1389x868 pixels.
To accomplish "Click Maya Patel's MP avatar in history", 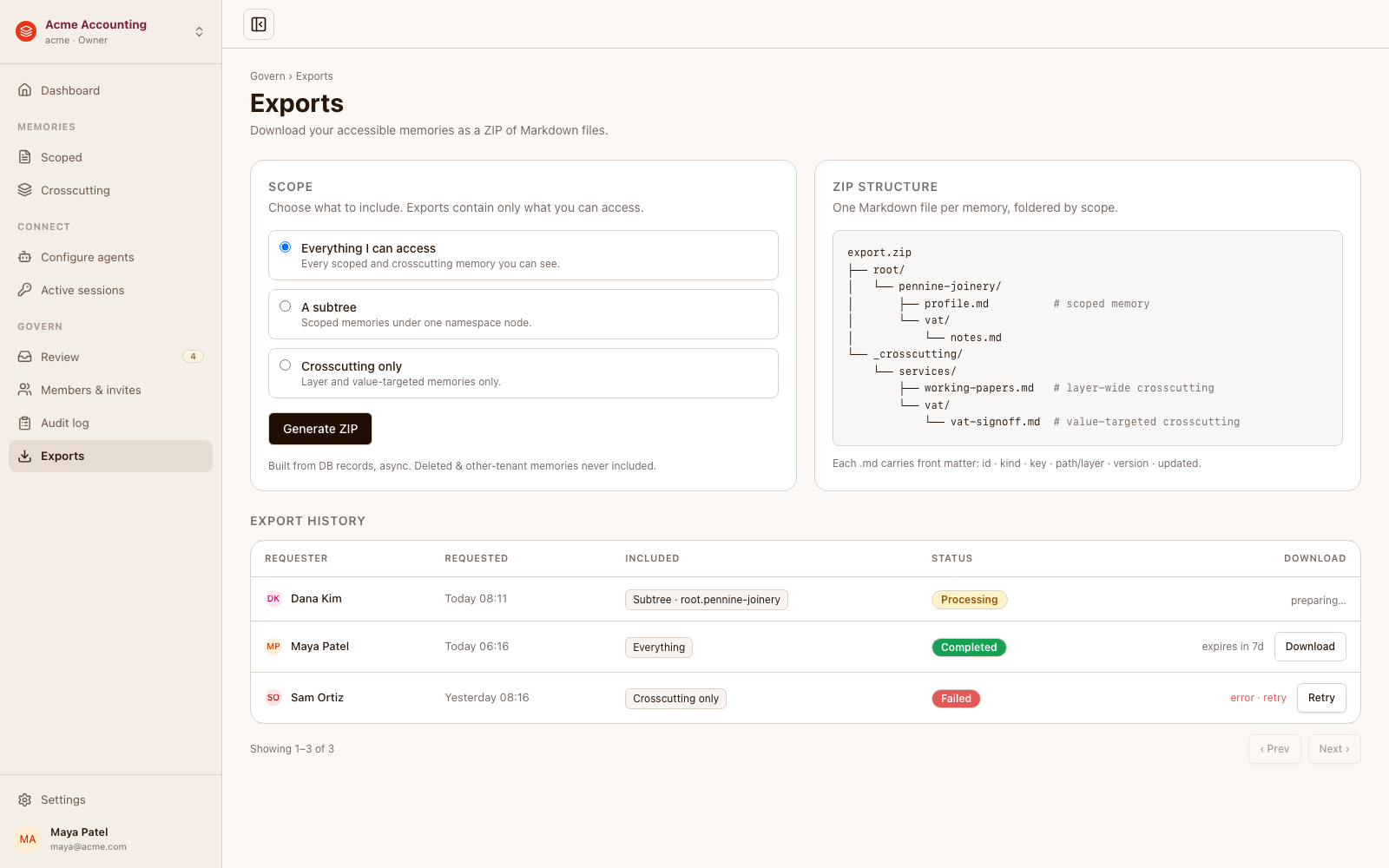I will click(273, 647).
